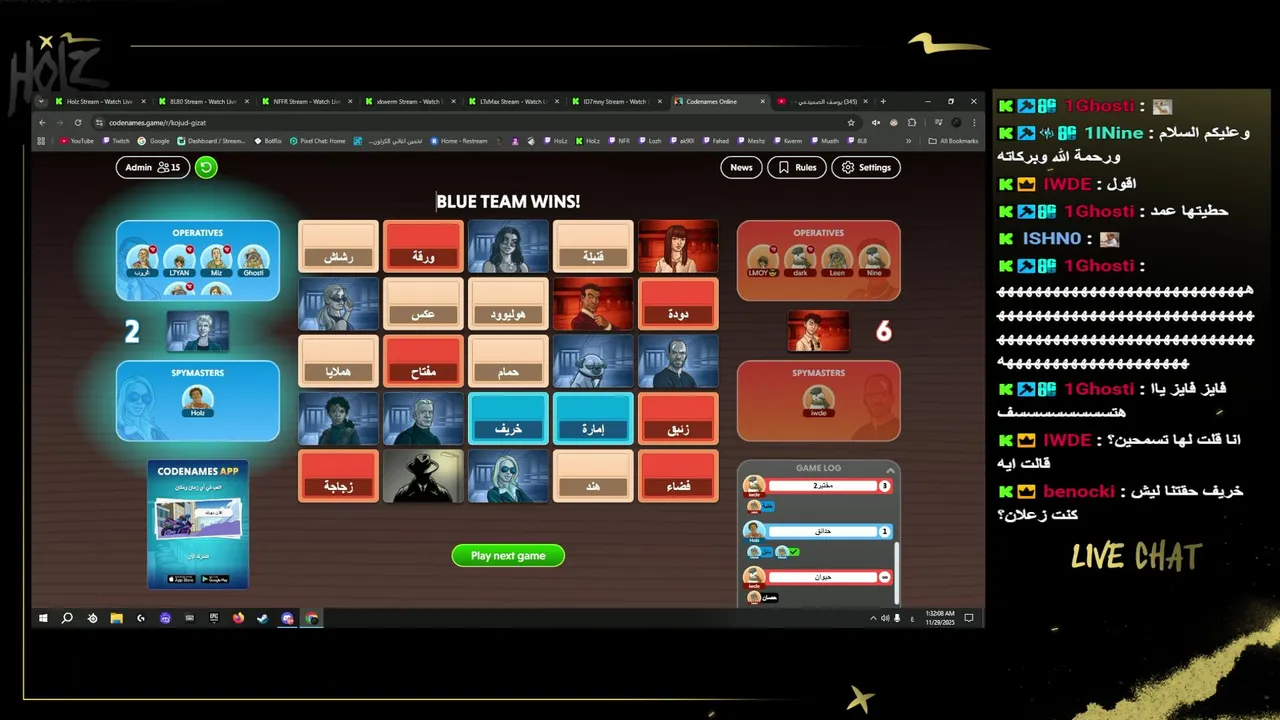Open a new browser tab

click(883, 101)
